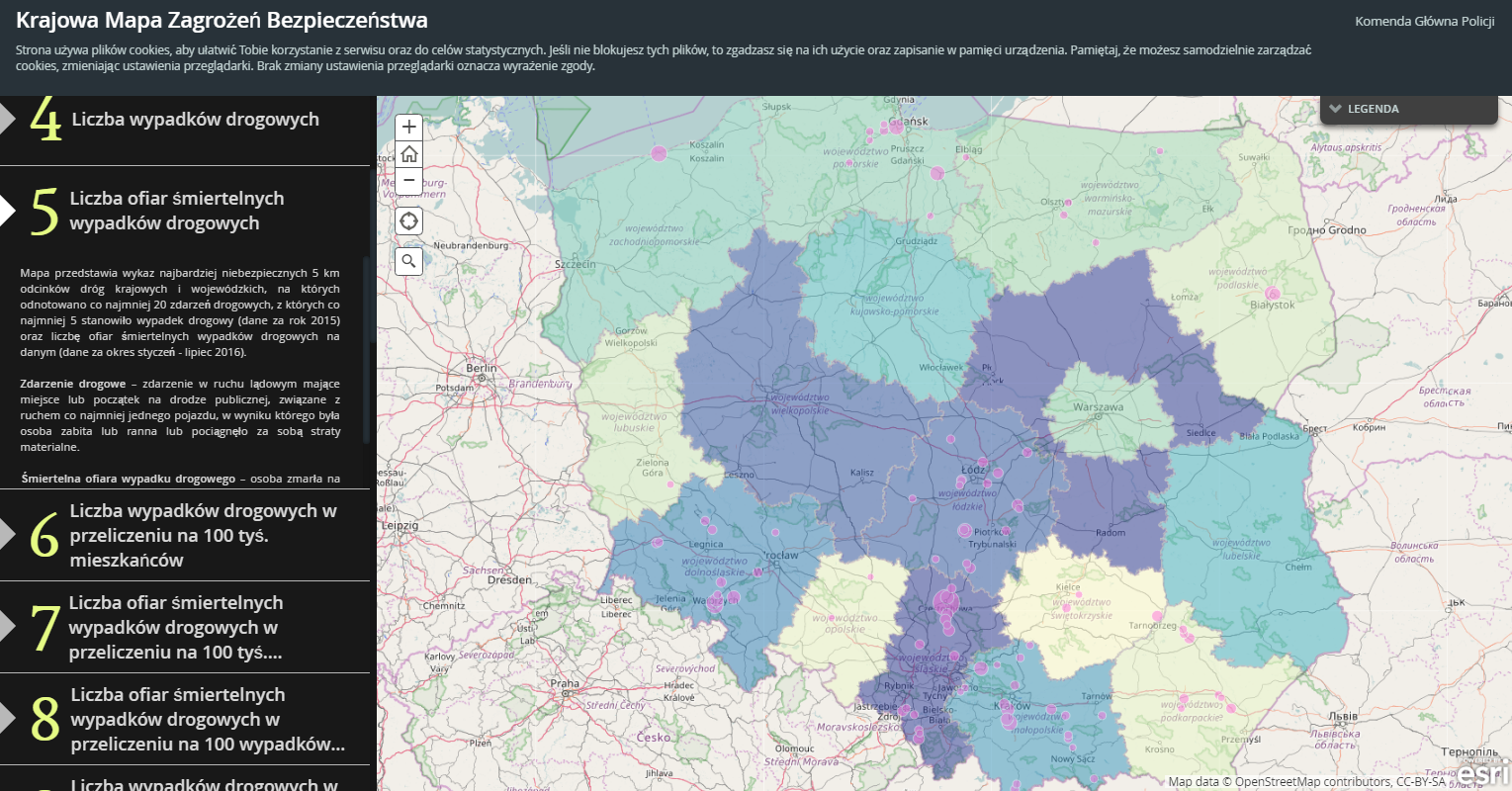1512x791 pixels.
Task: Click the Kalisz label on the map
Action: [862, 473]
